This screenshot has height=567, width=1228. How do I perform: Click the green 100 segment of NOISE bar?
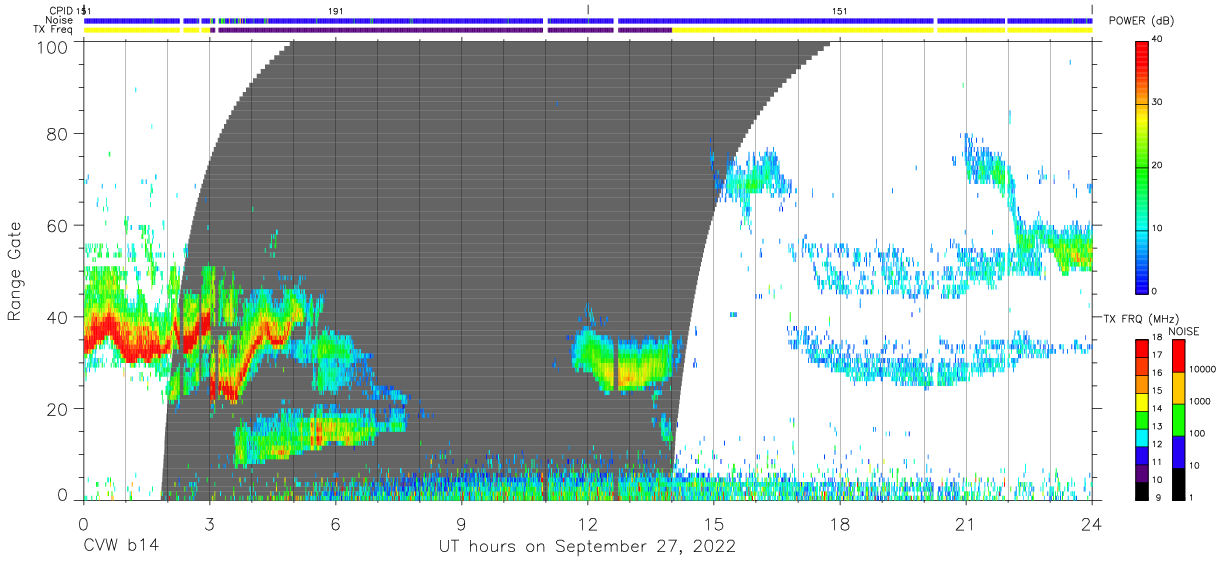point(1179,420)
